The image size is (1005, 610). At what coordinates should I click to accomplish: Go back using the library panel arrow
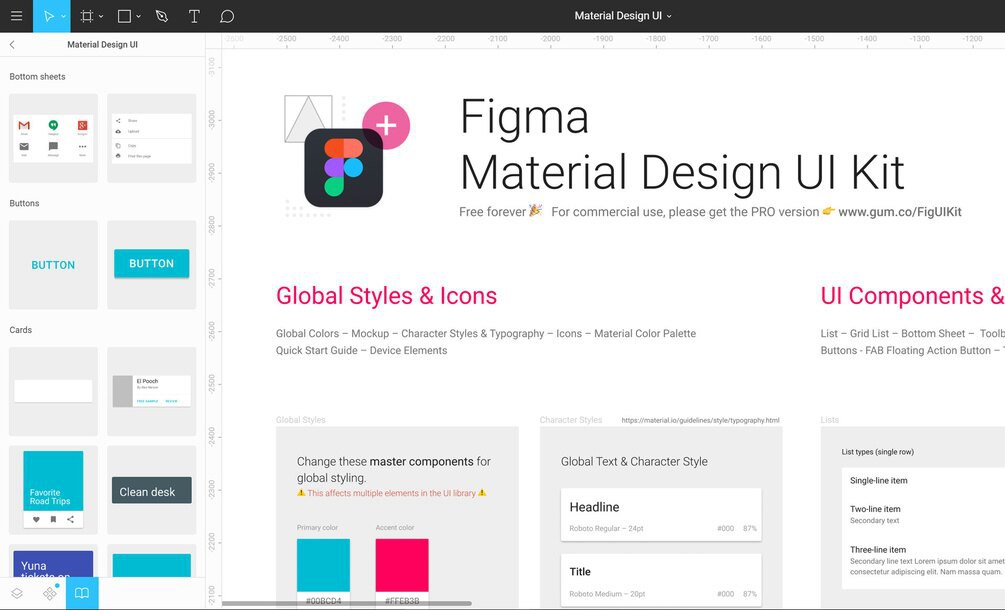tap(12, 44)
